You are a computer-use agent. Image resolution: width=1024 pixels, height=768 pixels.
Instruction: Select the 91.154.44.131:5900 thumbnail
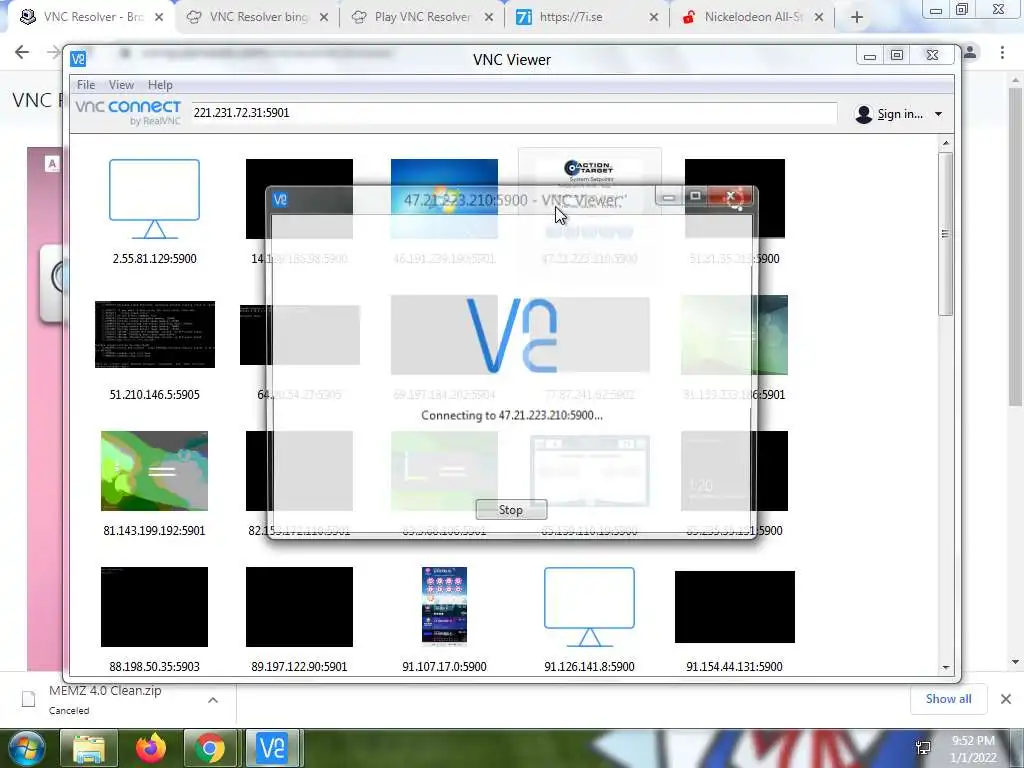[735, 607]
